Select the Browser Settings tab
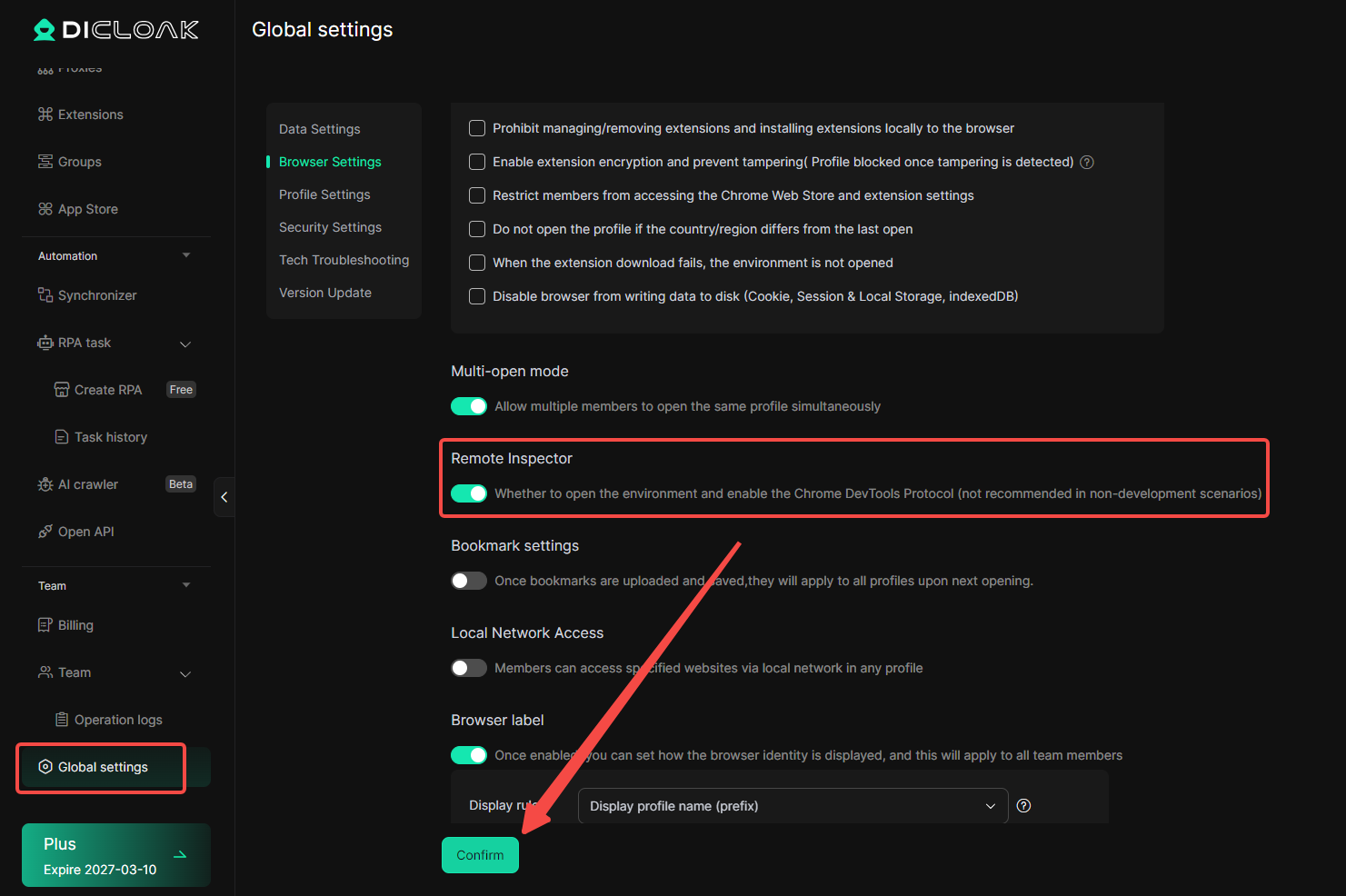 tap(330, 162)
